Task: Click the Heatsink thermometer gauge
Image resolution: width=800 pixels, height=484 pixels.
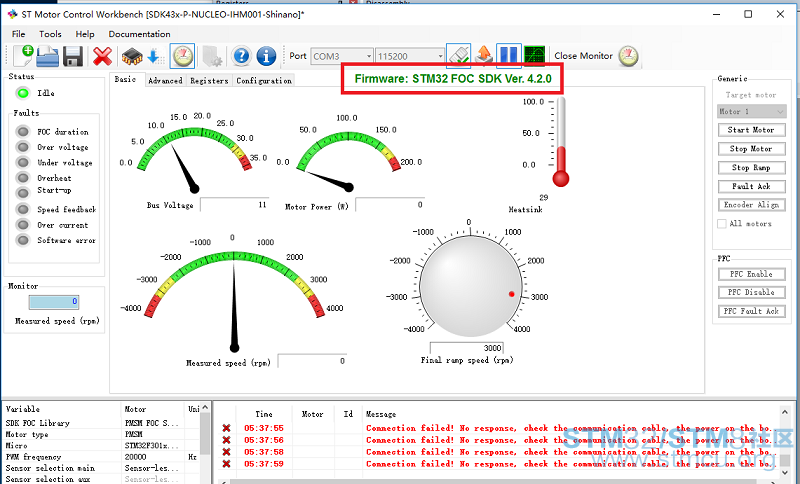Action: pos(561,142)
